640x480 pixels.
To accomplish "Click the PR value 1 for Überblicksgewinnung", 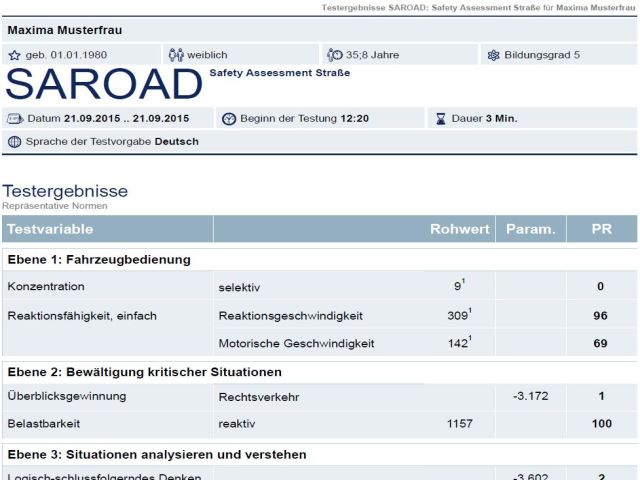I will pos(601,396).
